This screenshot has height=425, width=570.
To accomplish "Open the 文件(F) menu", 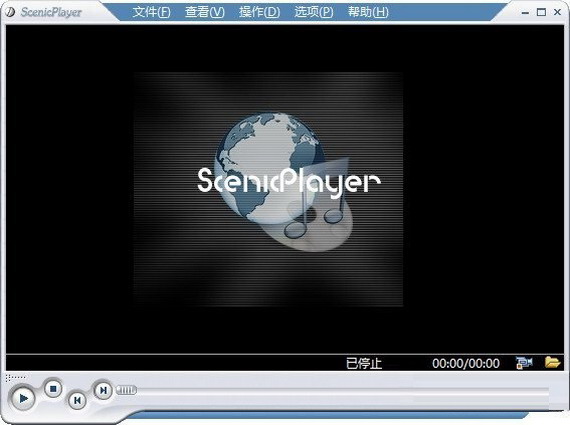I will click(x=151, y=12).
